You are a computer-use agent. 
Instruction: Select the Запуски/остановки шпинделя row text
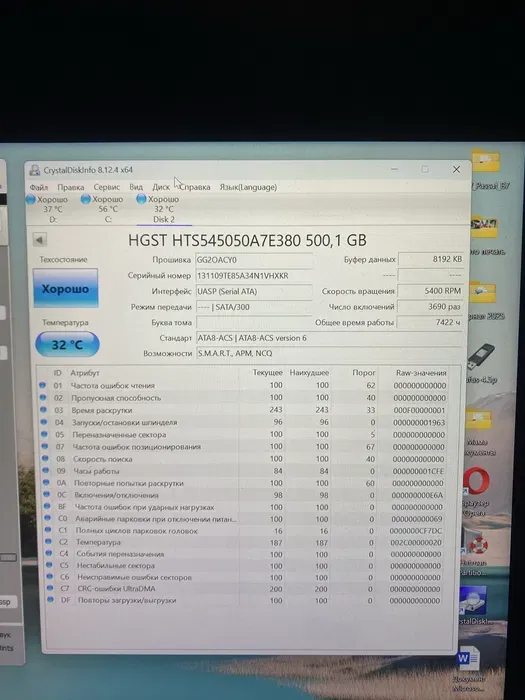click(125, 422)
